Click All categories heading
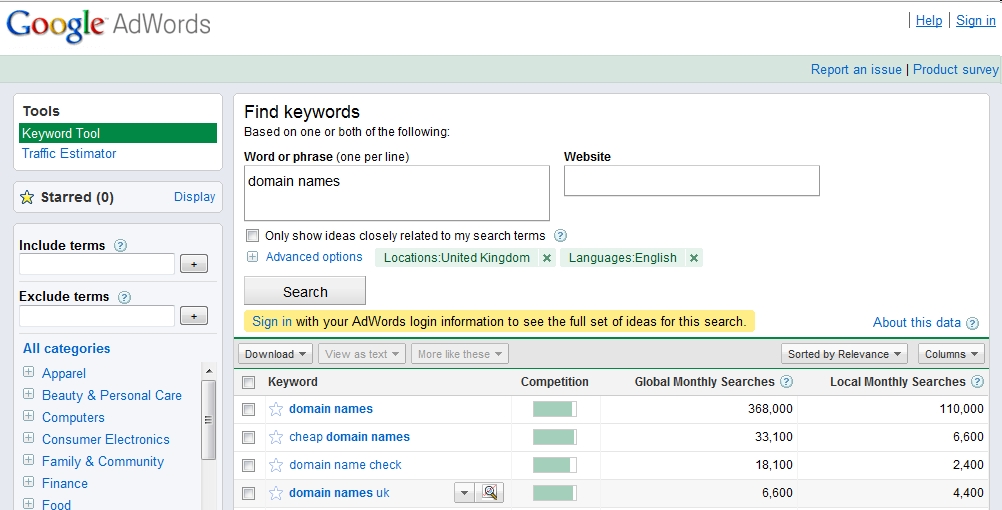 (66, 348)
